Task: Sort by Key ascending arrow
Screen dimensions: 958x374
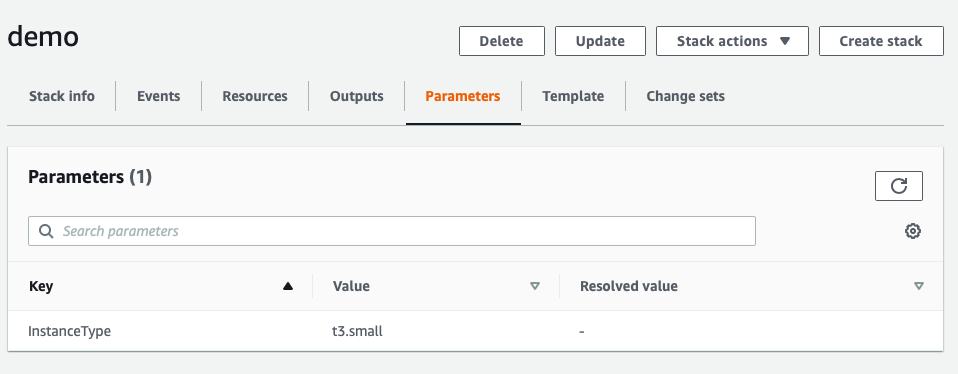Action: coord(288,286)
